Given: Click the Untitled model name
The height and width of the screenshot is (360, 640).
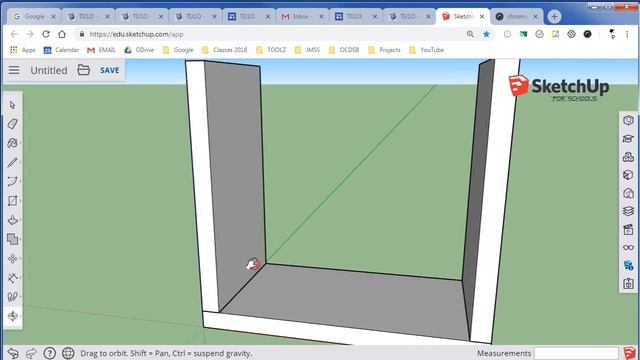Looking at the screenshot, I should [x=49, y=70].
